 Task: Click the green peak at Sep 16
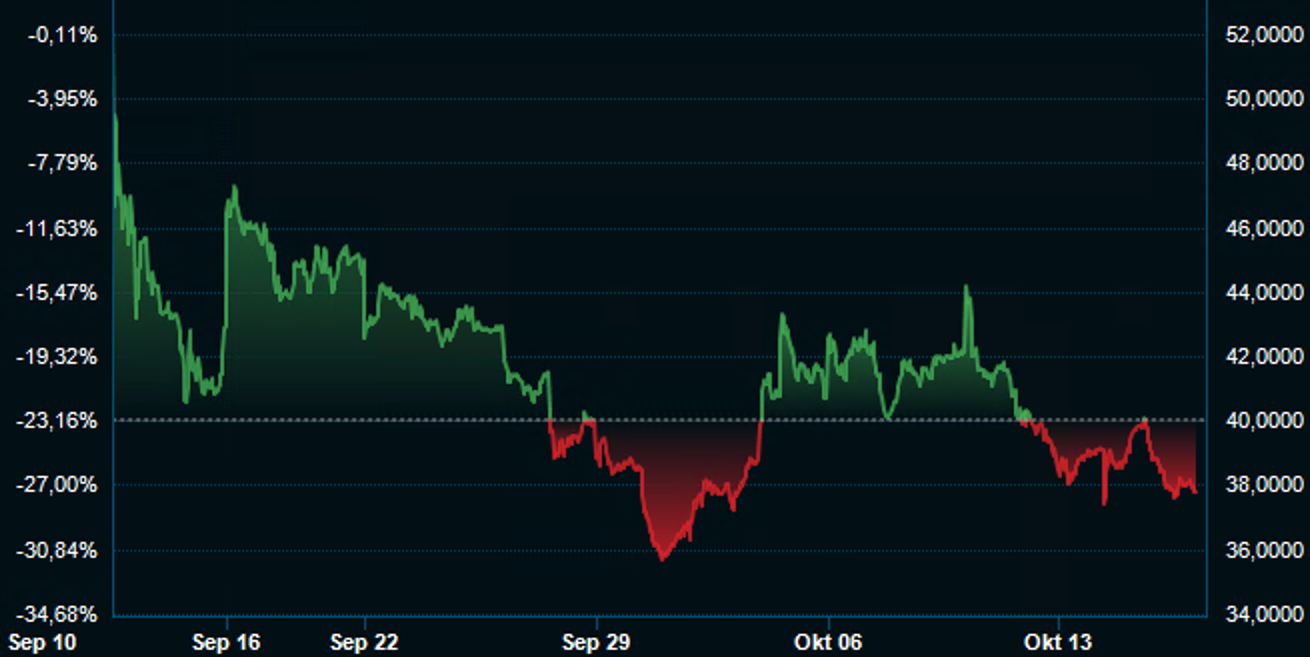click(x=234, y=188)
